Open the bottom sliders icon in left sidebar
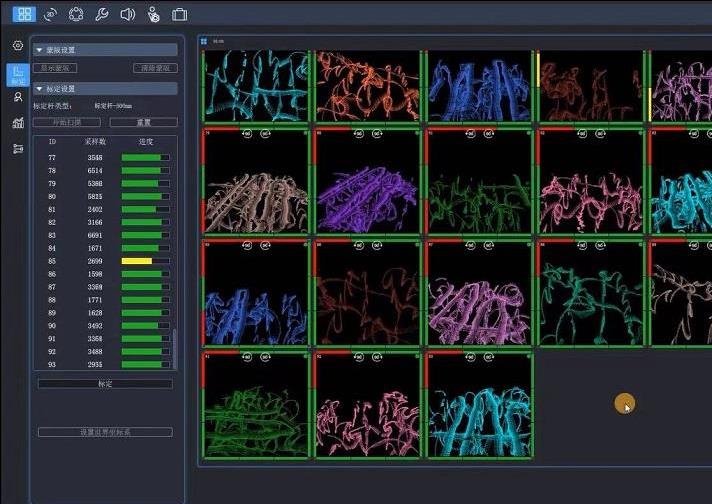 coord(18,149)
